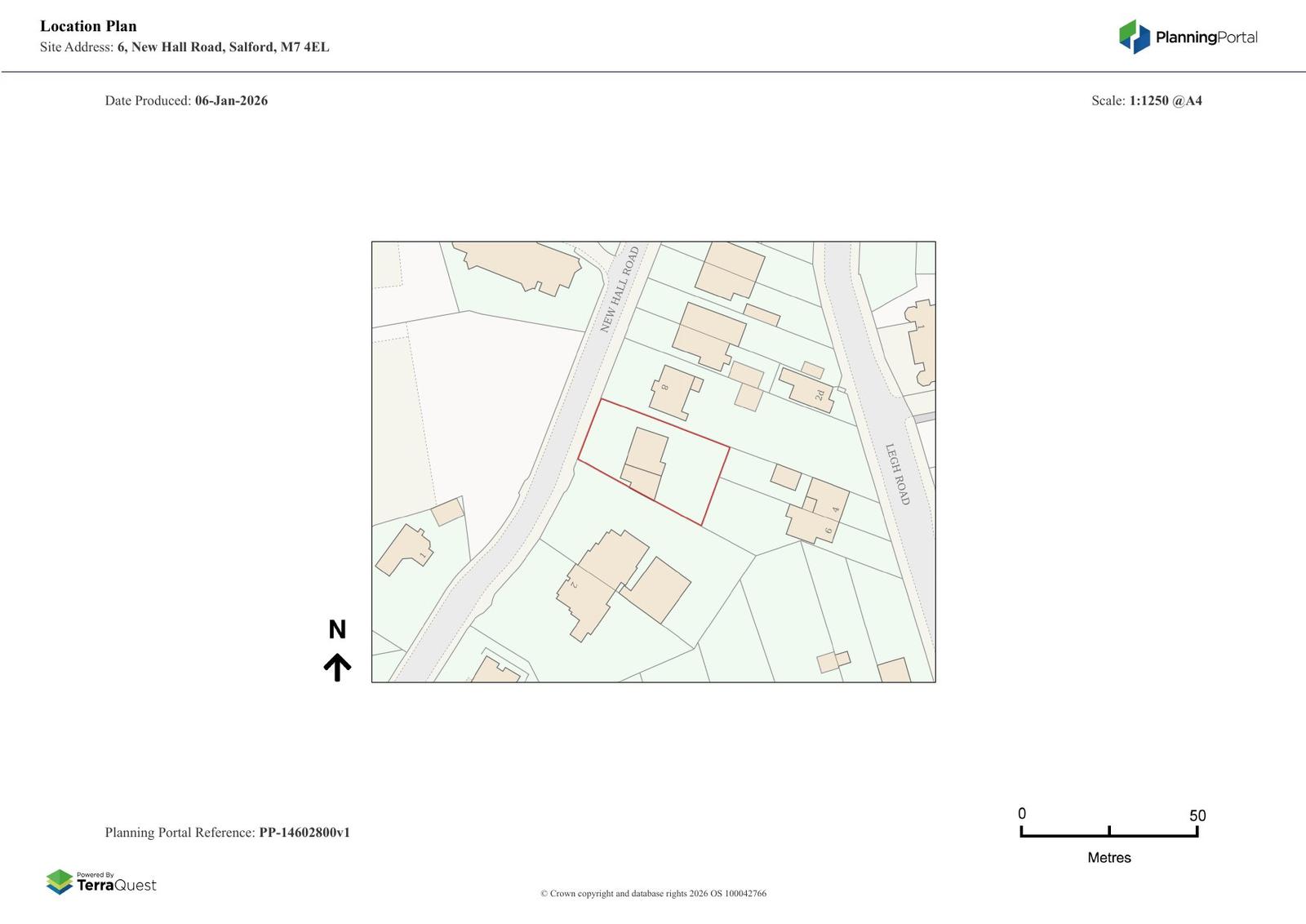Click the north arrow symbol
Viewport: 1306px width, 924px height.
coord(337,667)
